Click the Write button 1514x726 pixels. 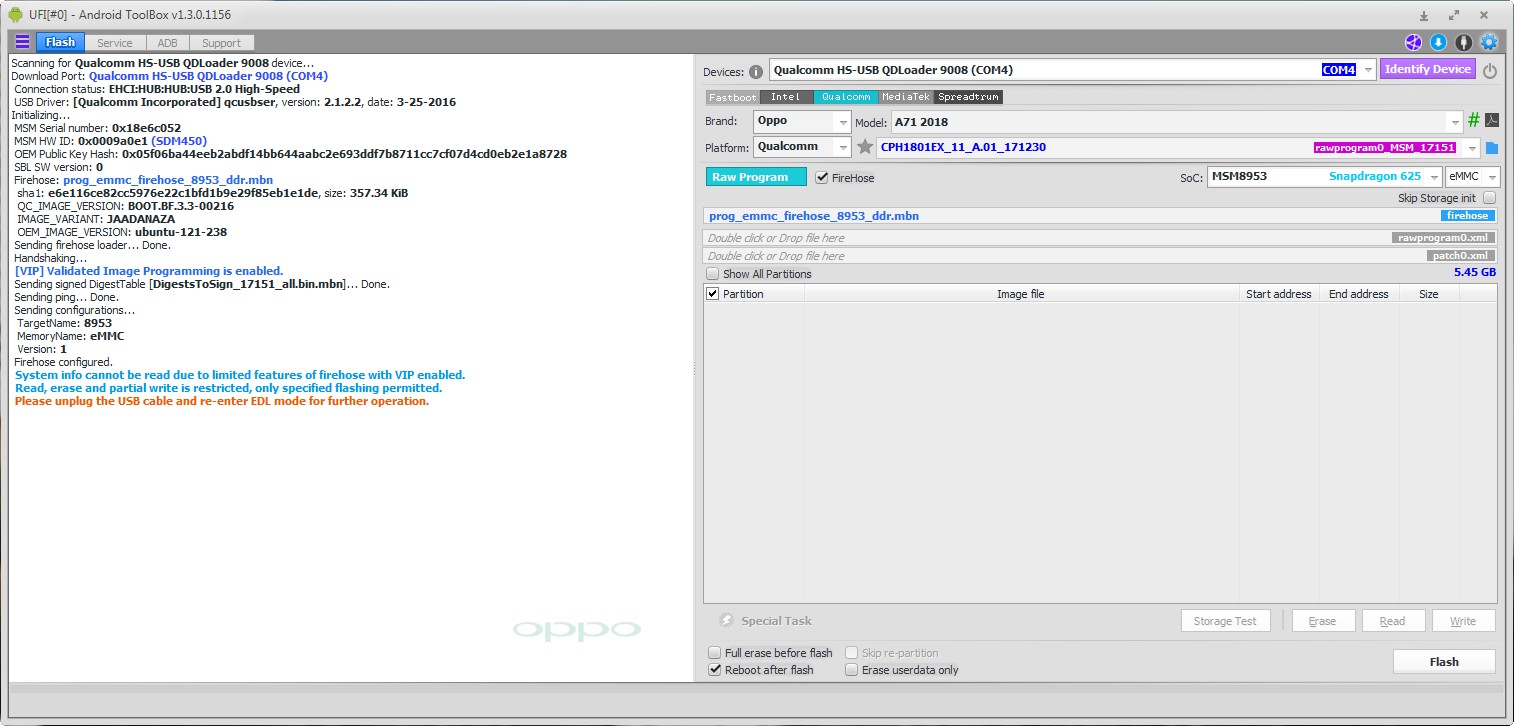1463,621
